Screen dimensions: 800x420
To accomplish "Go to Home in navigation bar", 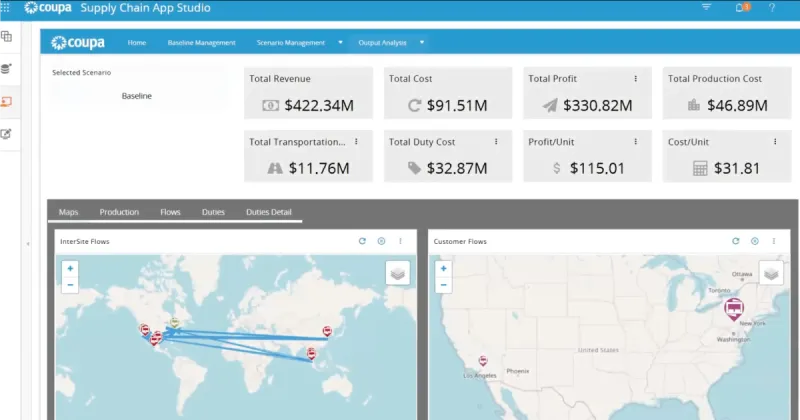I will pyautogui.click(x=137, y=43).
